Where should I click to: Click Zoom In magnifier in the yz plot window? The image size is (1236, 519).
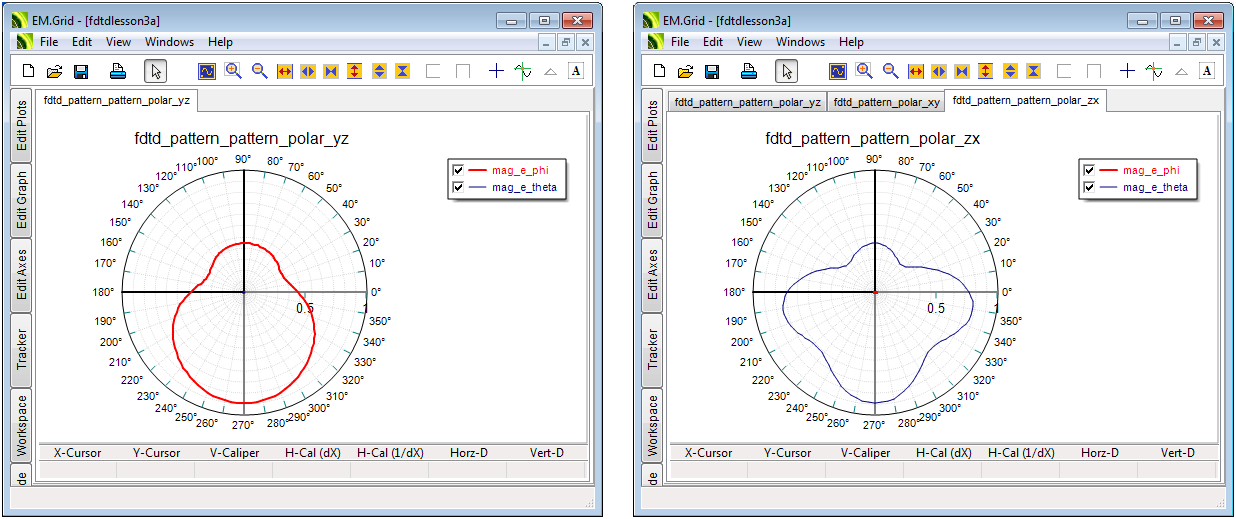(233, 71)
